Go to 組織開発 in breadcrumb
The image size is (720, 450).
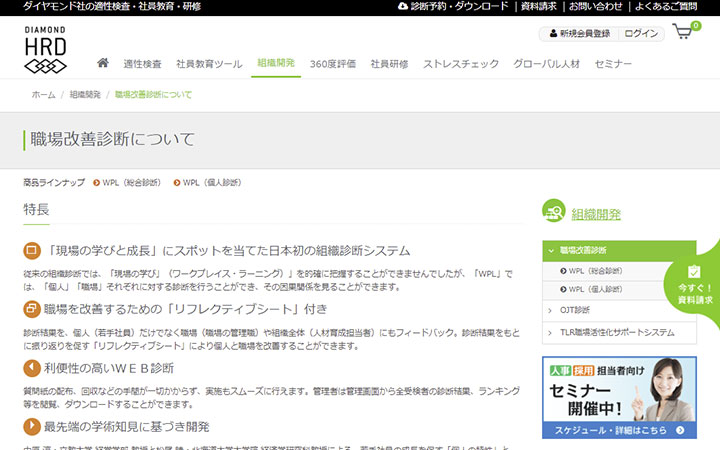85,95
